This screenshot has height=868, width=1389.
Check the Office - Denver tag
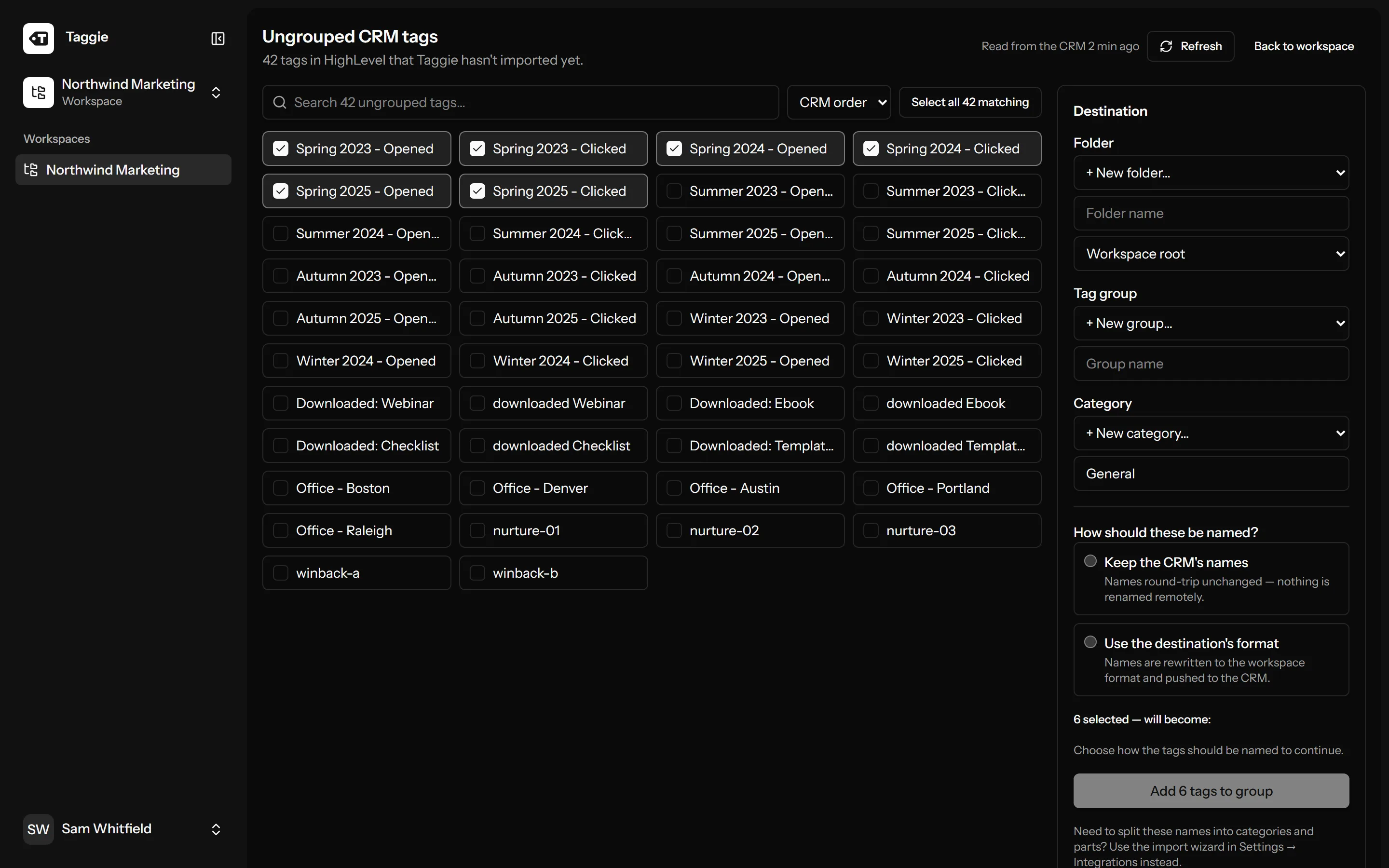click(477, 488)
